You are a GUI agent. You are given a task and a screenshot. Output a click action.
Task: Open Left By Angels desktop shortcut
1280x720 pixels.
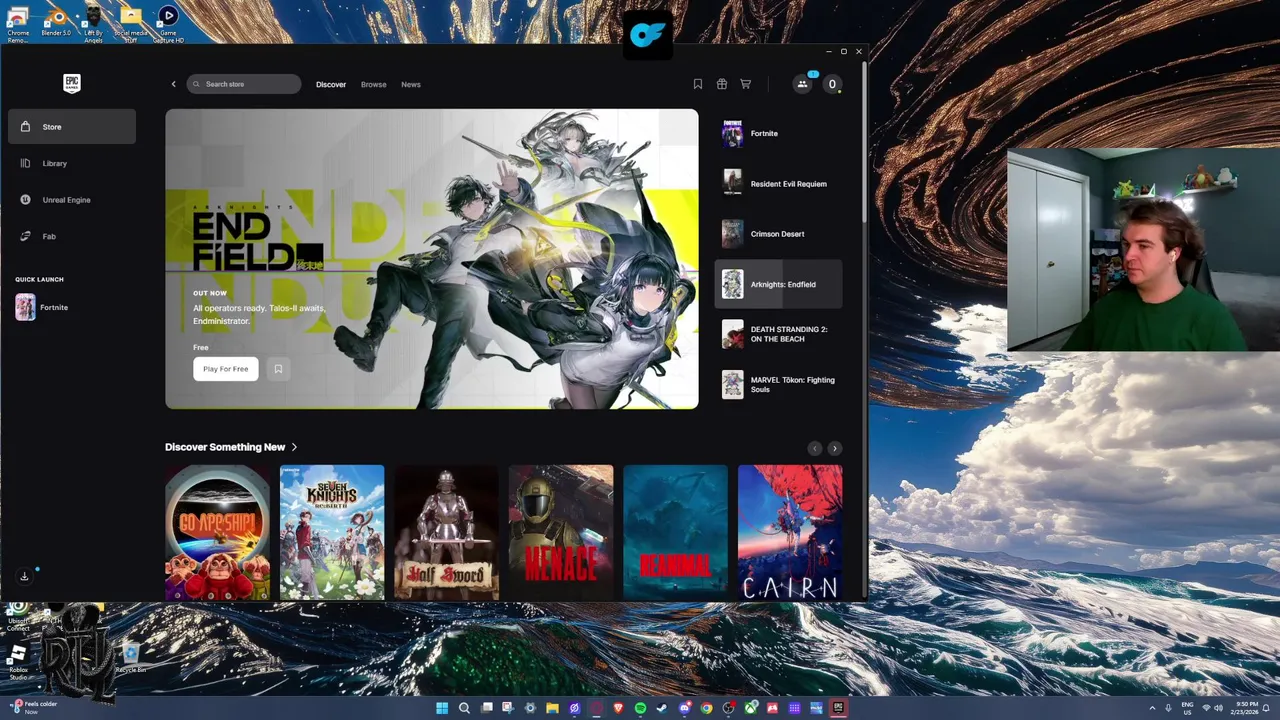[x=93, y=23]
